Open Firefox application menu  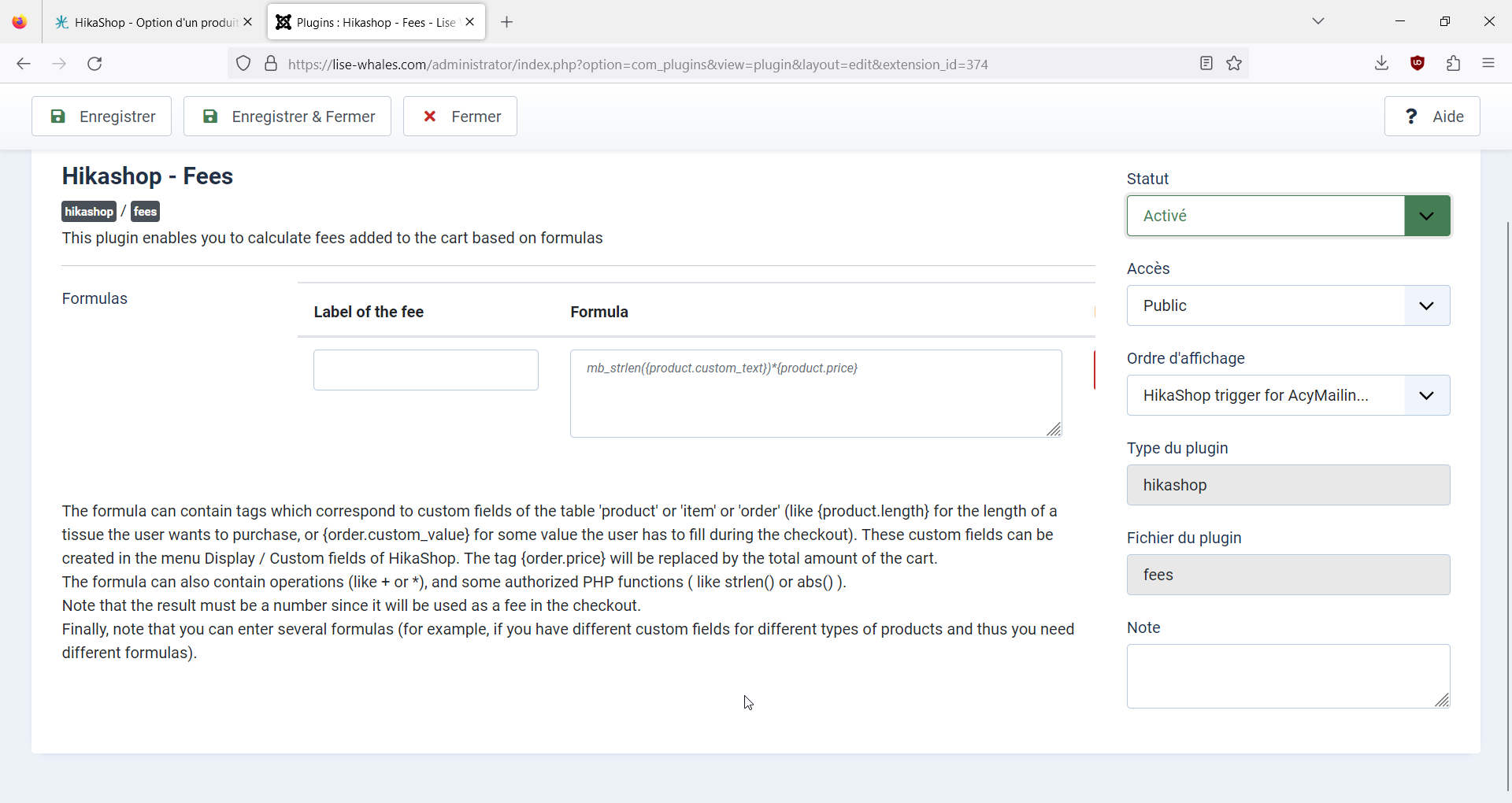pos(1488,64)
